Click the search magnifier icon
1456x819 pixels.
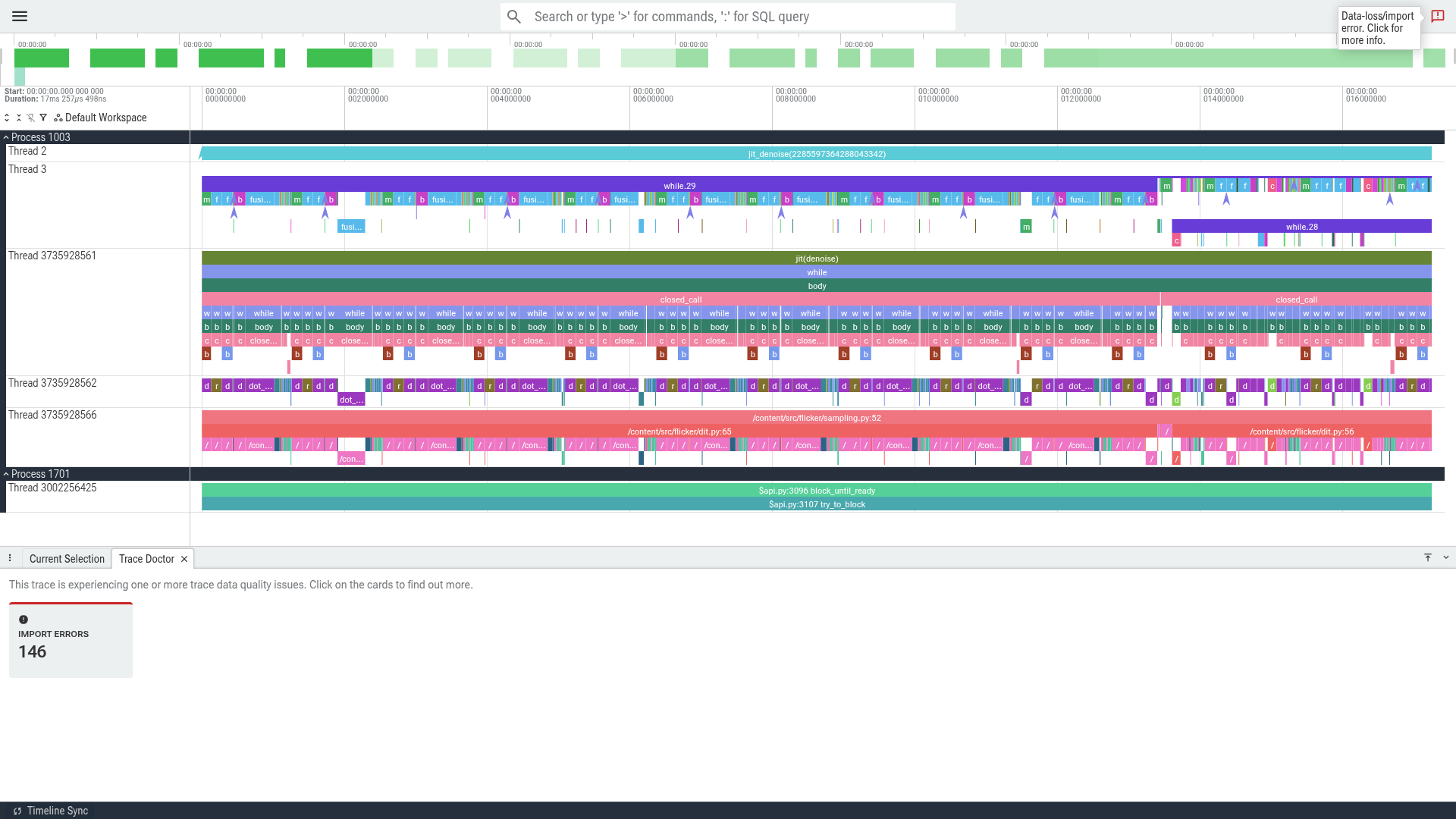click(x=514, y=17)
